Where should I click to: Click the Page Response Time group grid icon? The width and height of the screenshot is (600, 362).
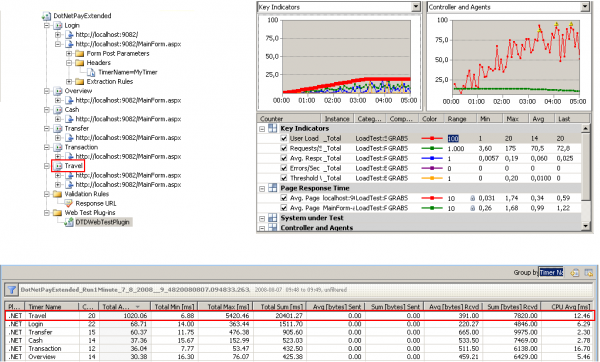(272, 188)
